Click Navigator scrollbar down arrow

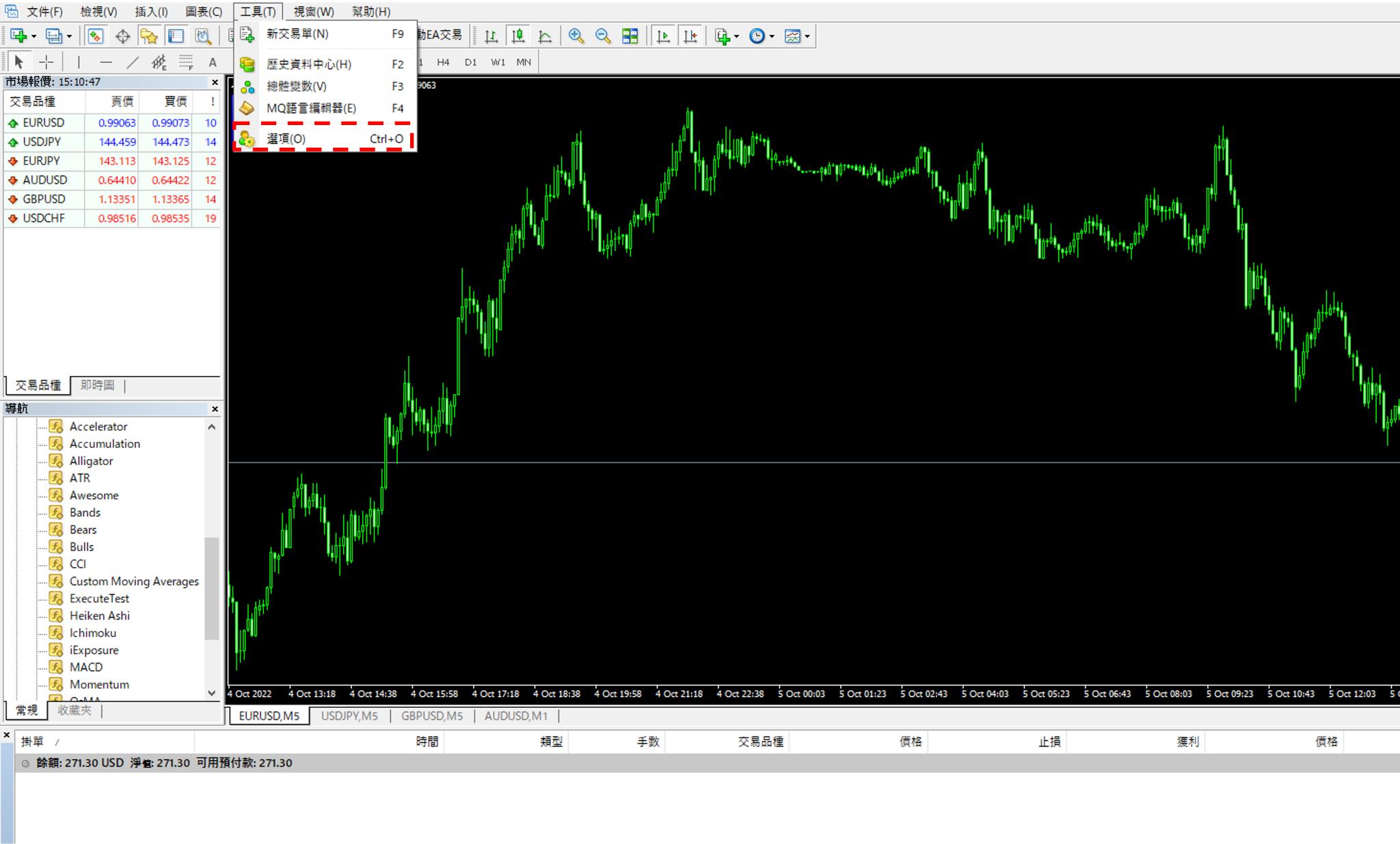click(x=212, y=693)
